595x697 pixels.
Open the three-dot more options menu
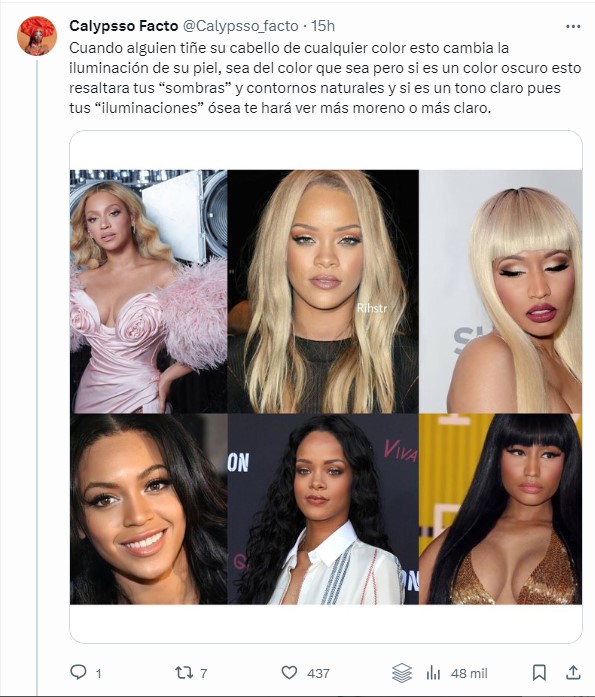point(573,27)
